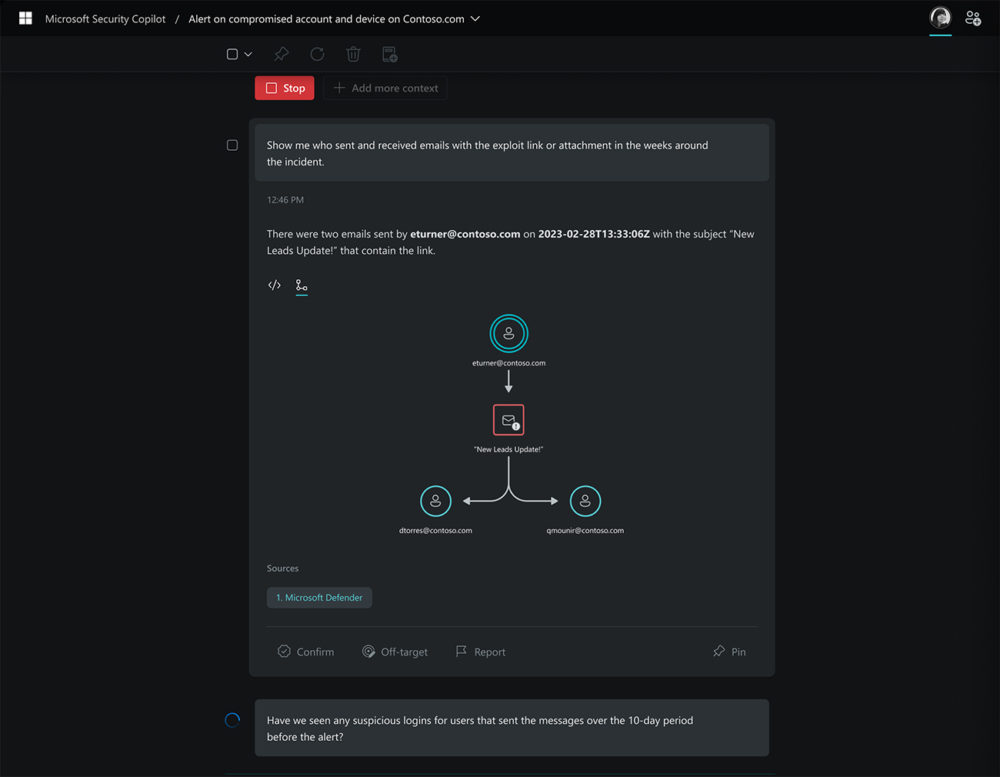Select the eturner@contoso.com sender node
The width and height of the screenshot is (1000, 777).
tap(508, 333)
